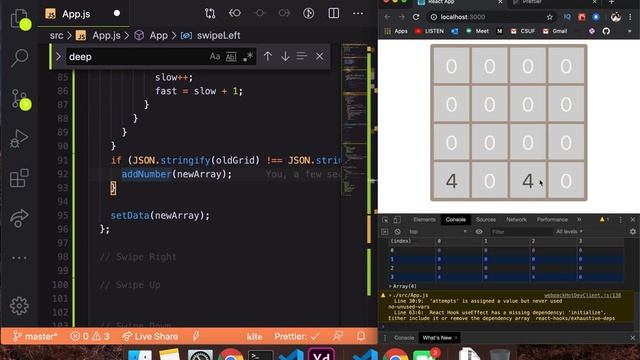The width and height of the screenshot is (640, 360).
Task: Click the Prettier status bar item
Action: point(297,336)
